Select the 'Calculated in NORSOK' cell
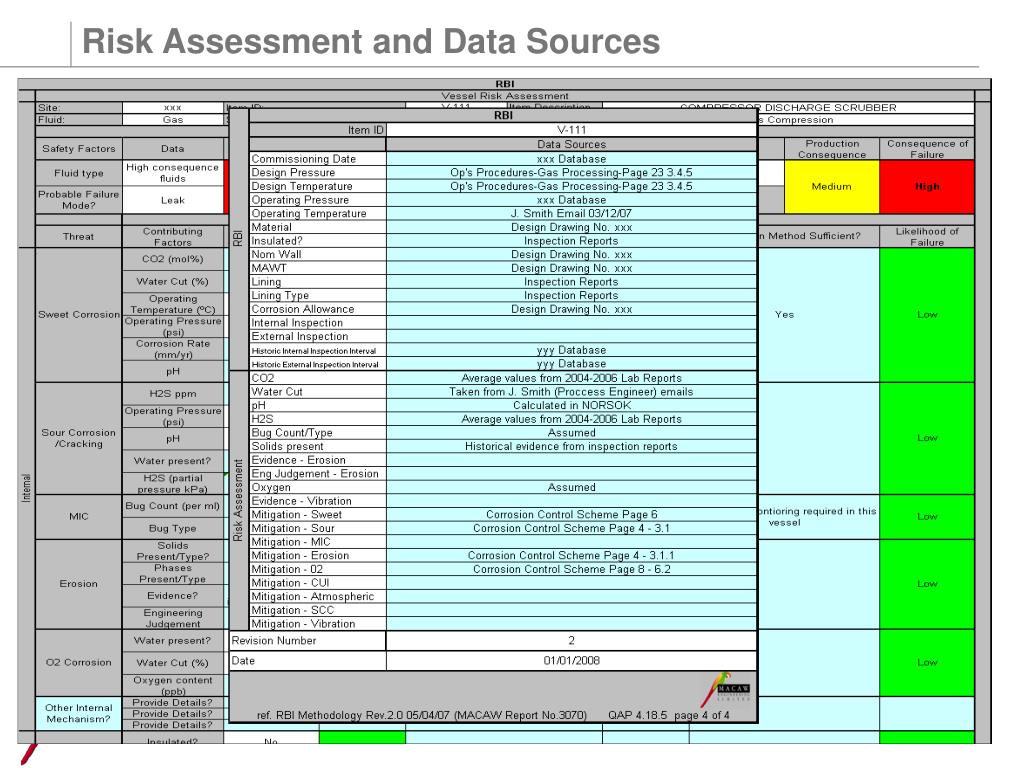 tap(571, 406)
